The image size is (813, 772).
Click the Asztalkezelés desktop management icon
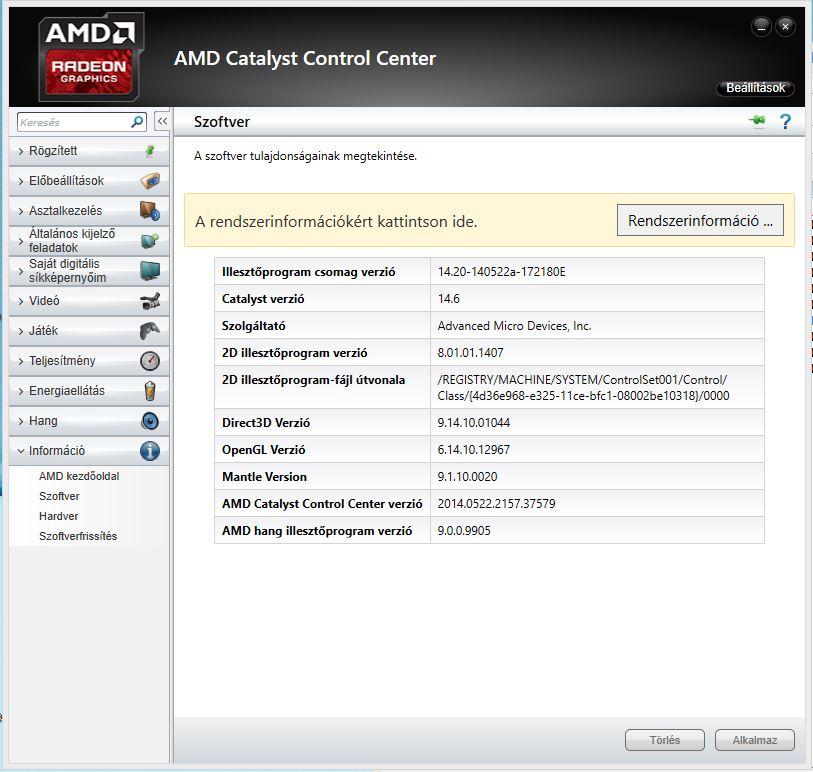150,211
